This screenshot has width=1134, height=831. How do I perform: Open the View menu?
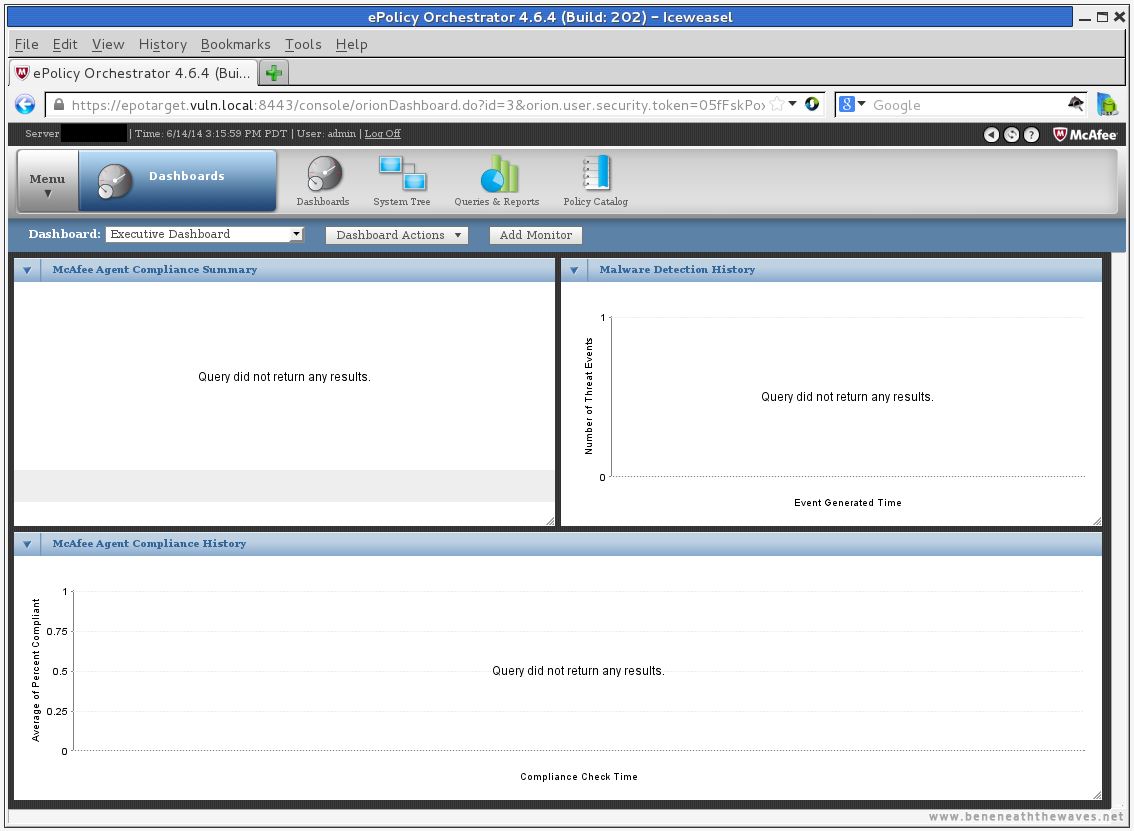[108, 45]
